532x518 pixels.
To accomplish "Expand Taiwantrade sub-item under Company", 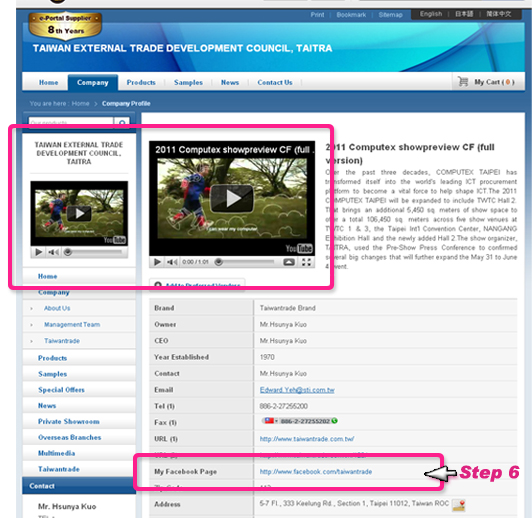I will pyautogui.click(x=62, y=341).
